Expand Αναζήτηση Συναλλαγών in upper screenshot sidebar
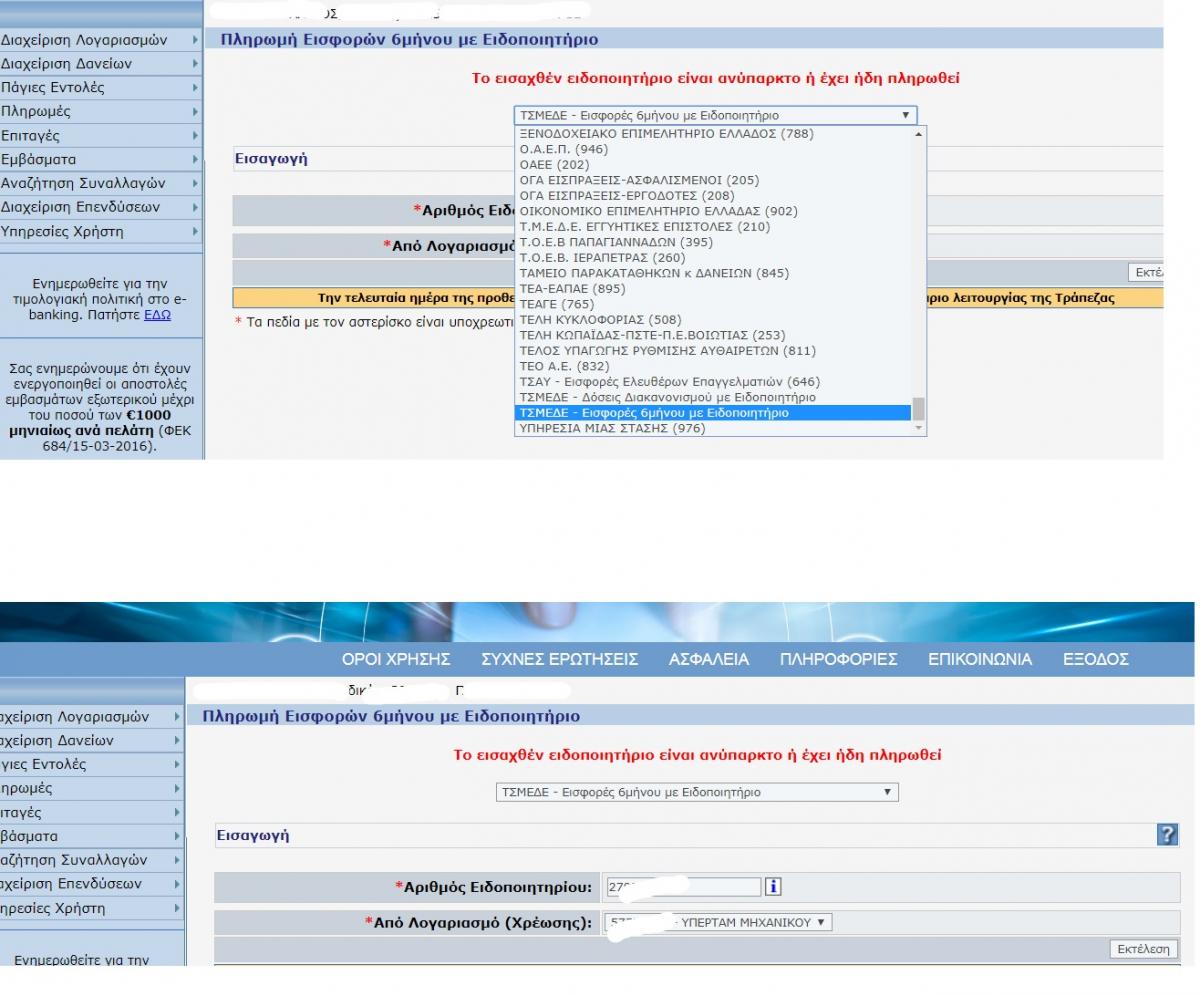1200x996 pixels. click(x=100, y=184)
